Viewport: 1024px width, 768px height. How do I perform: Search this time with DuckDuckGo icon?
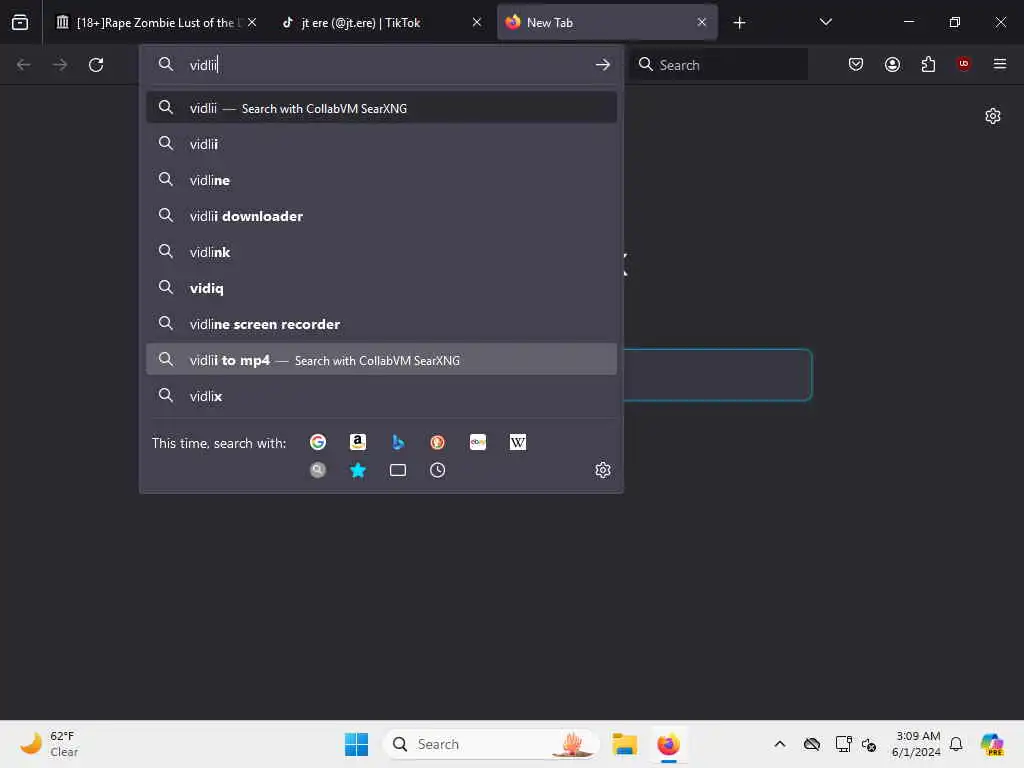(438, 442)
